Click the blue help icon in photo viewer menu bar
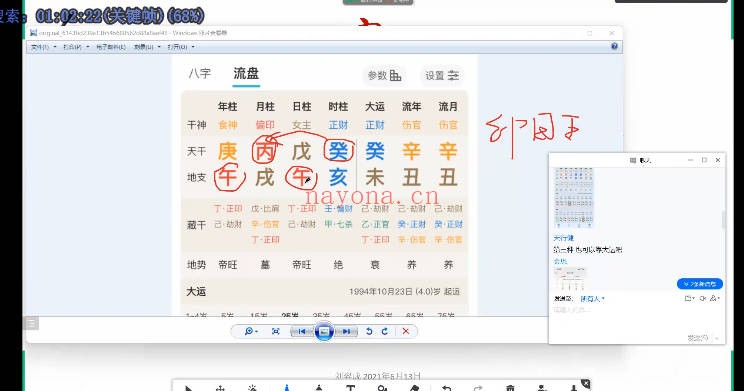The image size is (744, 391). (614, 47)
